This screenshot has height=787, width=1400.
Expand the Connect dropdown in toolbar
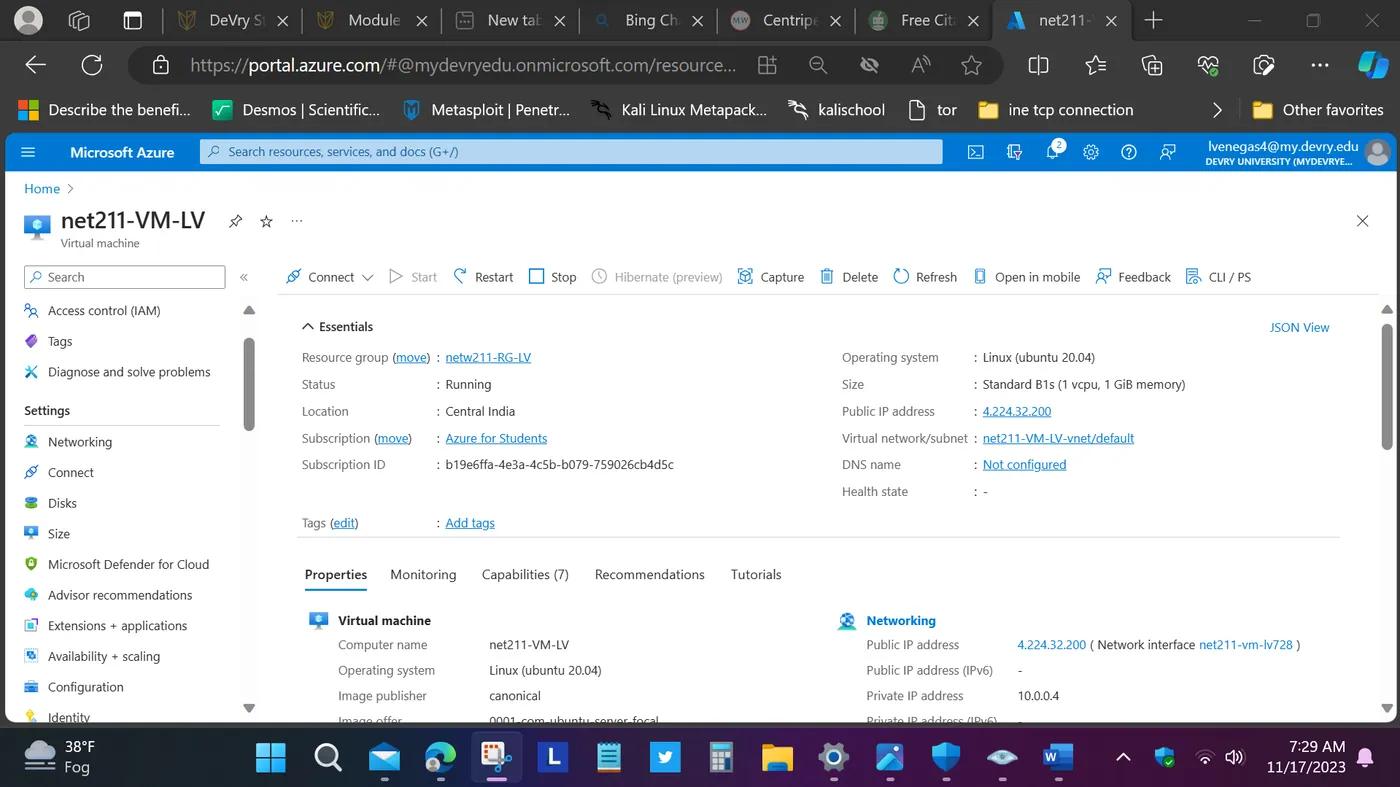click(x=367, y=277)
